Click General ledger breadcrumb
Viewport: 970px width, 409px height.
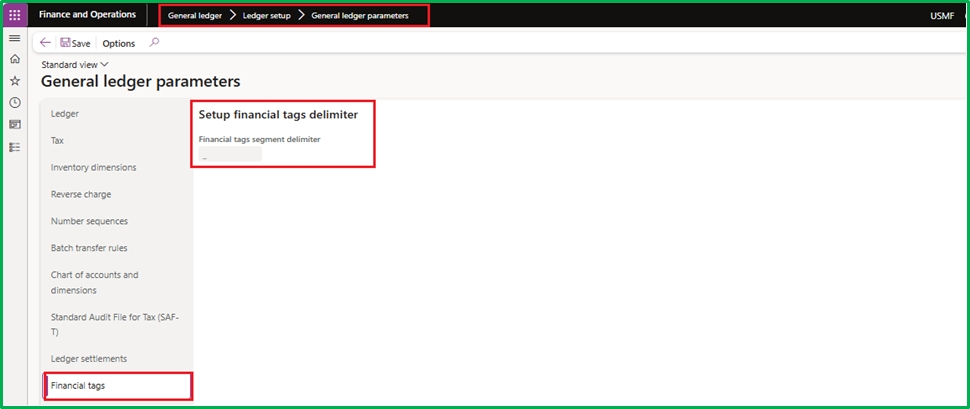coord(195,16)
